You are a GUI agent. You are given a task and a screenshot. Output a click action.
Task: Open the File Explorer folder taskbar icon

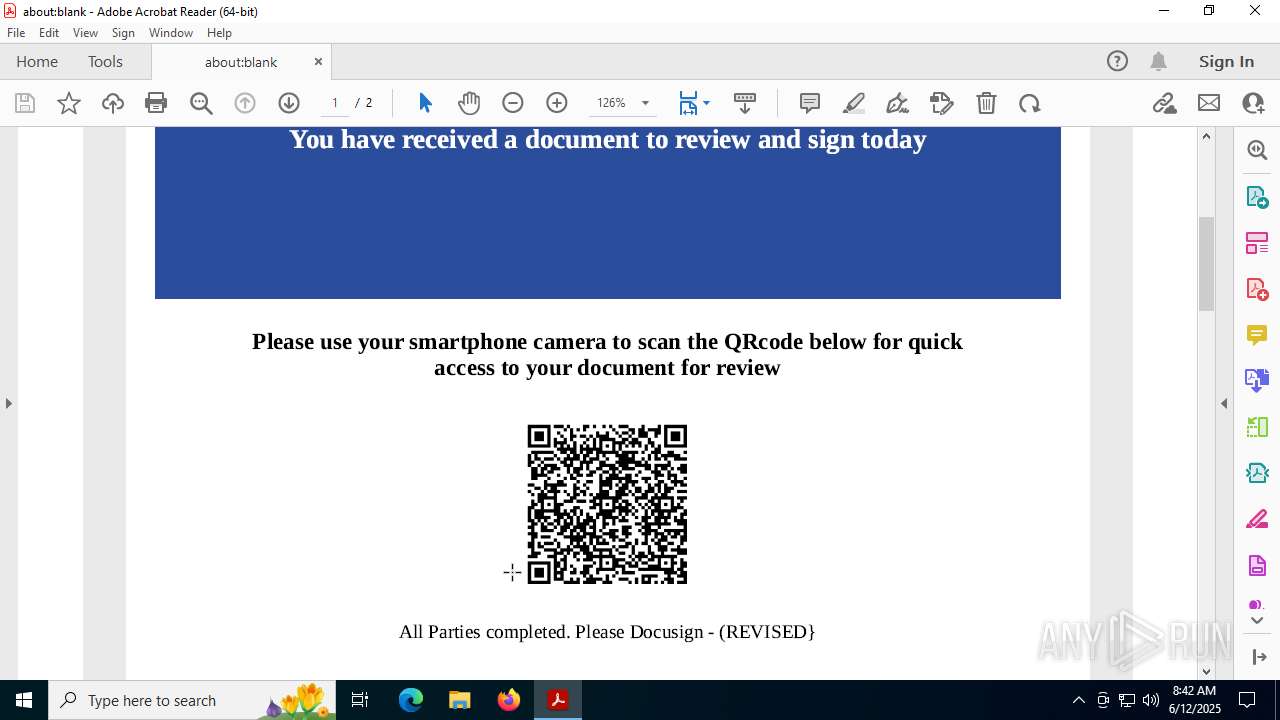[460, 700]
